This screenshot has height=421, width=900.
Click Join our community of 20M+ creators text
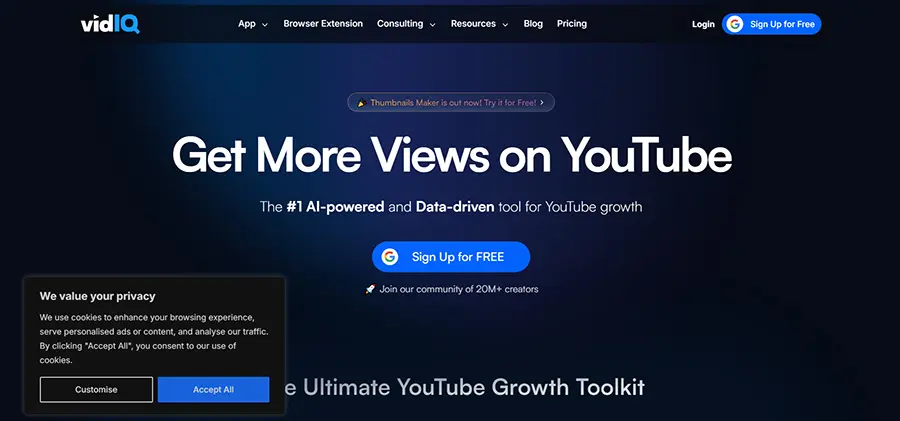click(x=459, y=289)
